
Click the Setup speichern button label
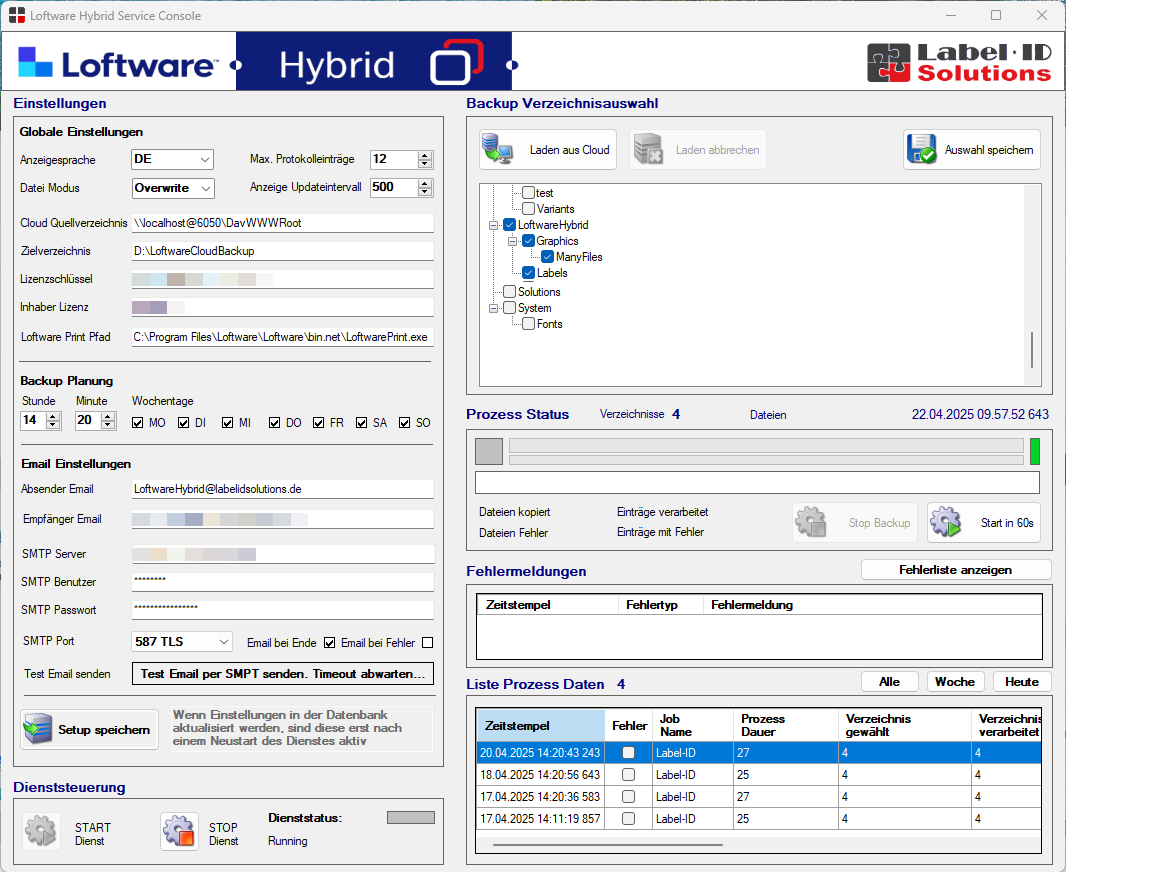coord(104,730)
